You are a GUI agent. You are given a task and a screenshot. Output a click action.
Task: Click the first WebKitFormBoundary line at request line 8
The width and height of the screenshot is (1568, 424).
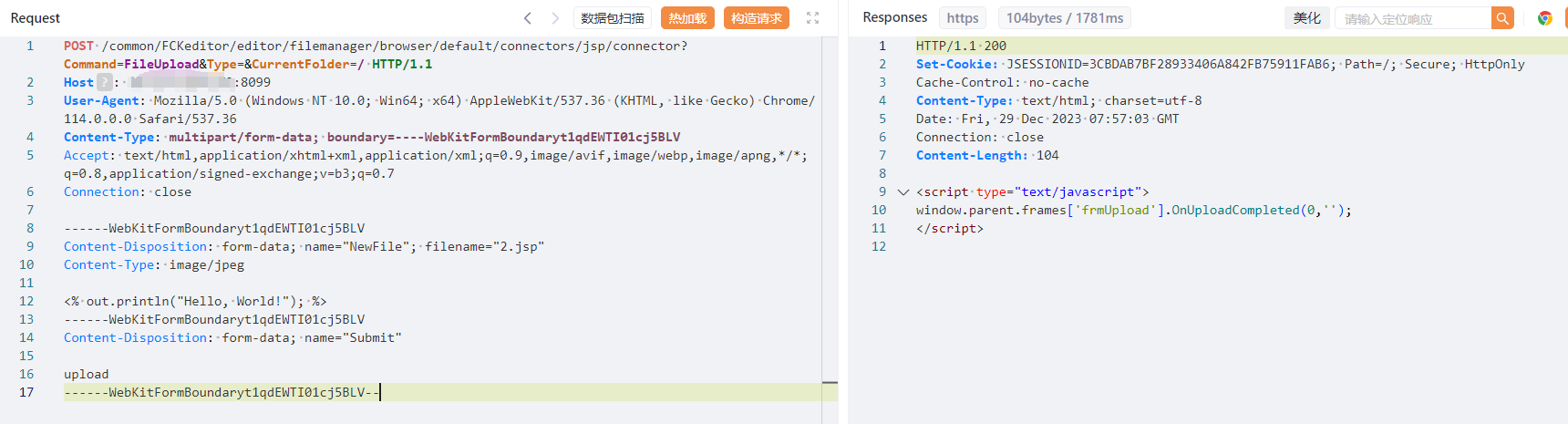click(214, 228)
